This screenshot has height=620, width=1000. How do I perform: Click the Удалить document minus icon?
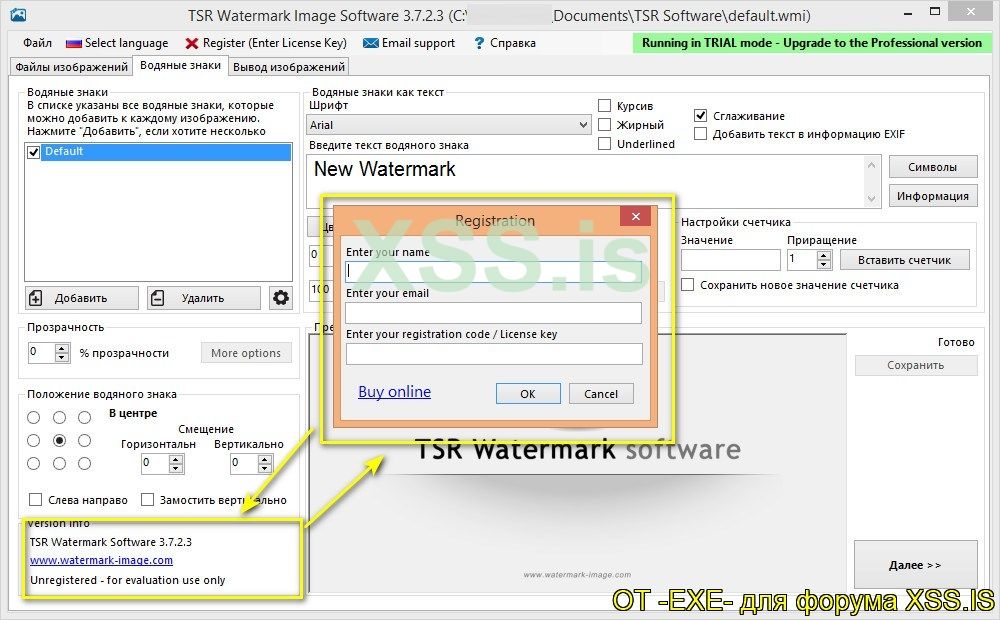tap(158, 298)
